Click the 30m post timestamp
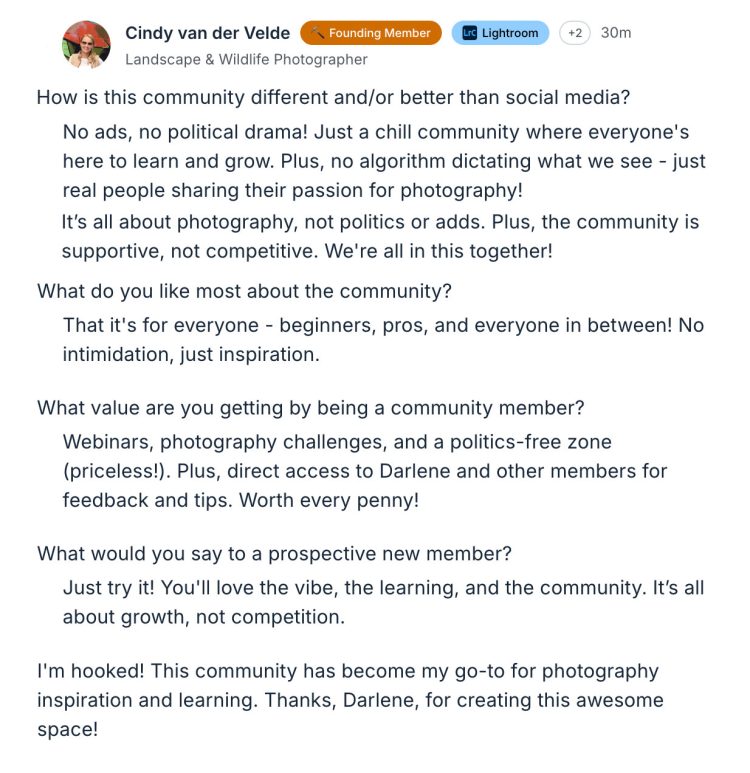The width and height of the screenshot is (750, 773). coord(616,33)
